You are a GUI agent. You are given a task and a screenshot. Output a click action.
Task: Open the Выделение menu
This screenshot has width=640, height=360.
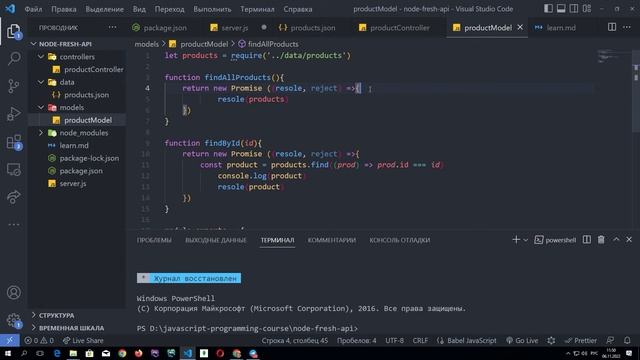(104, 9)
